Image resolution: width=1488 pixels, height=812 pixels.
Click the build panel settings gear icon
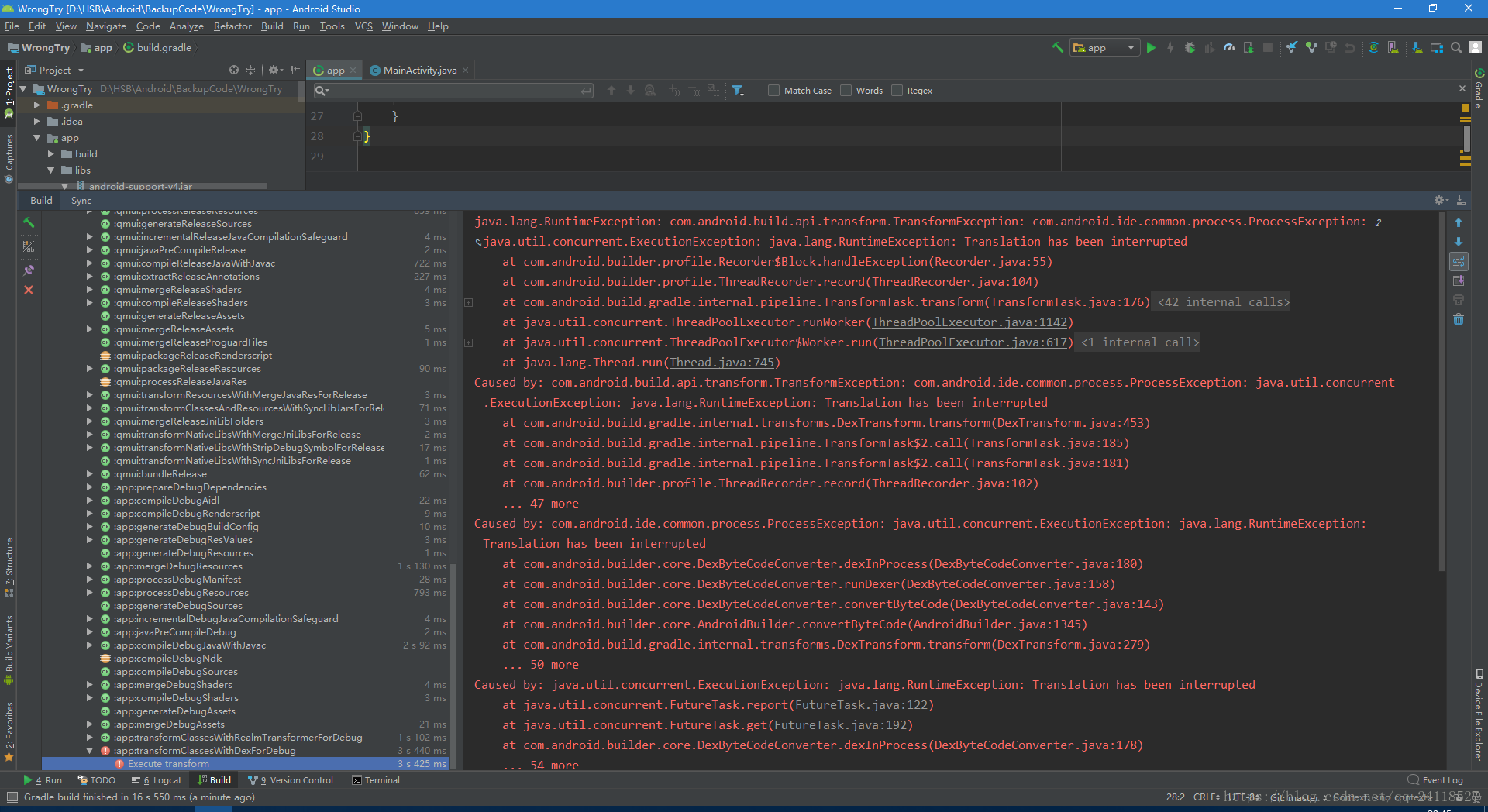pyautogui.click(x=1441, y=200)
